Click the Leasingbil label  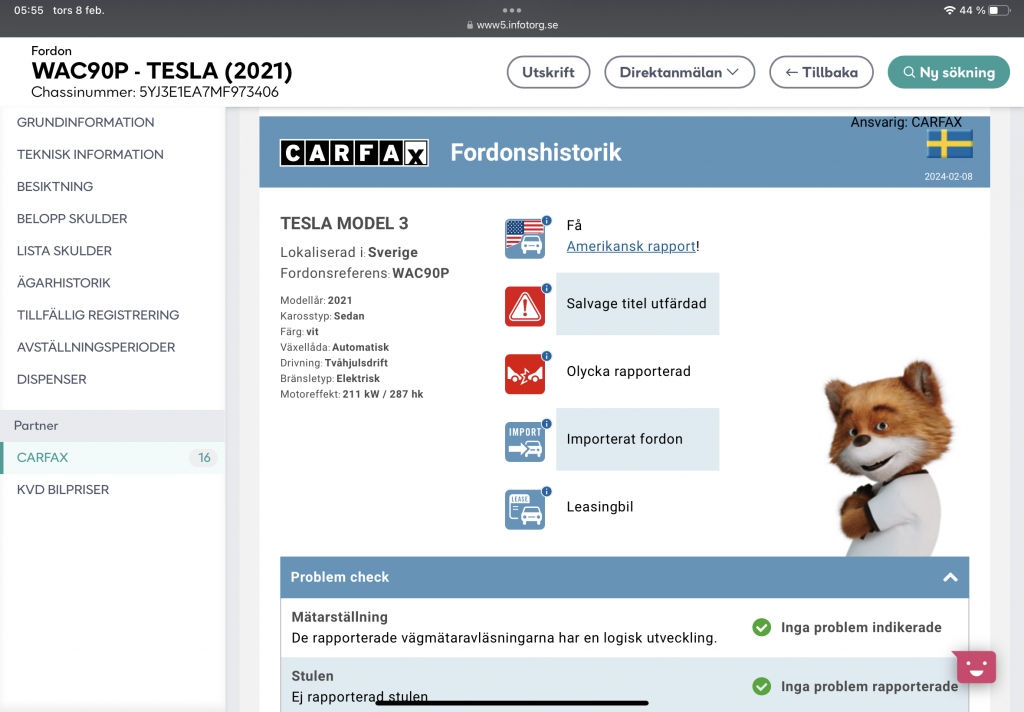pos(600,506)
